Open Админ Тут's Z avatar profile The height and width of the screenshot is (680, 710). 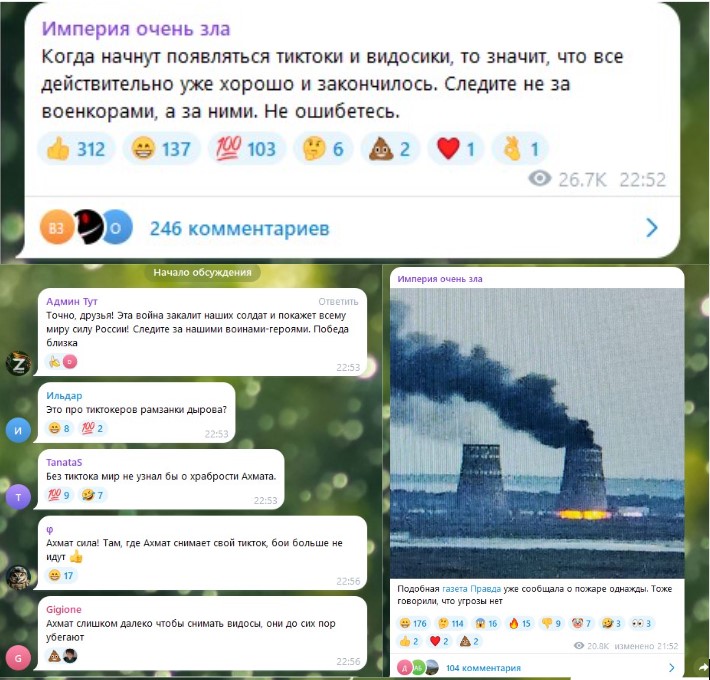(x=18, y=363)
